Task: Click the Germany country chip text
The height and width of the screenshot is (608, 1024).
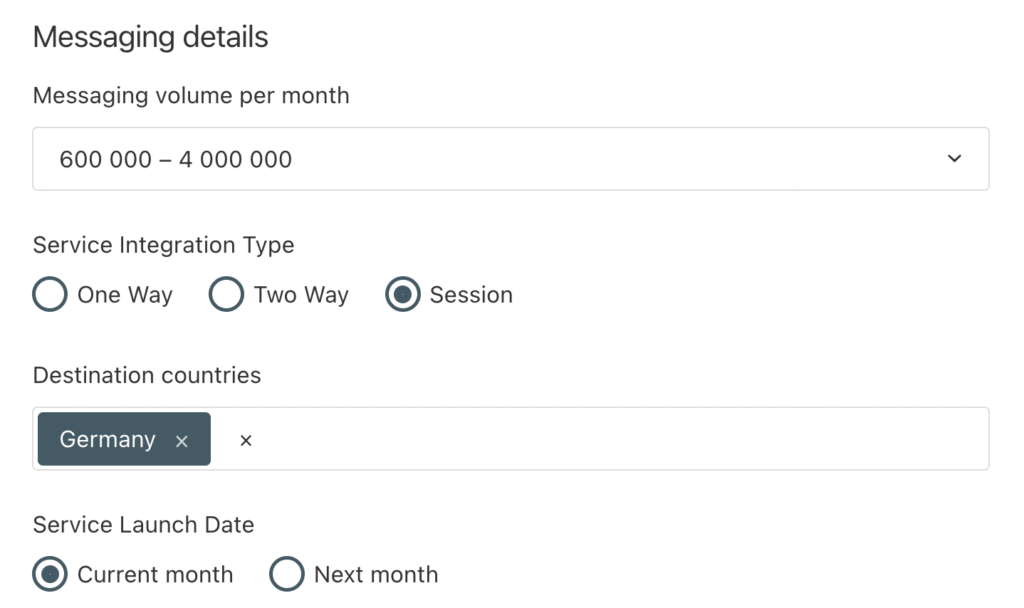Action: [107, 440]
